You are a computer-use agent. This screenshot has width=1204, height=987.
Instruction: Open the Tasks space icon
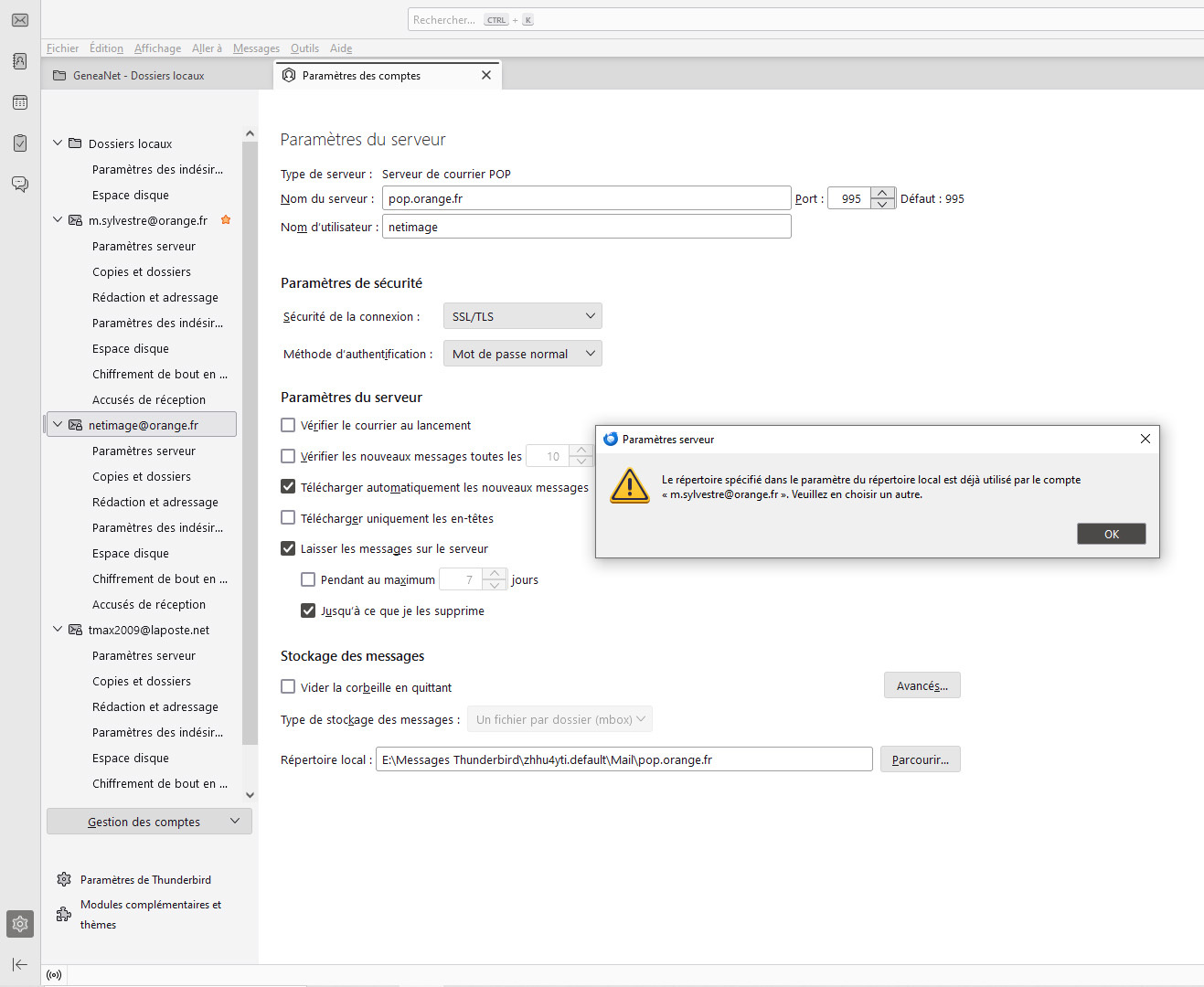(20, 143)
